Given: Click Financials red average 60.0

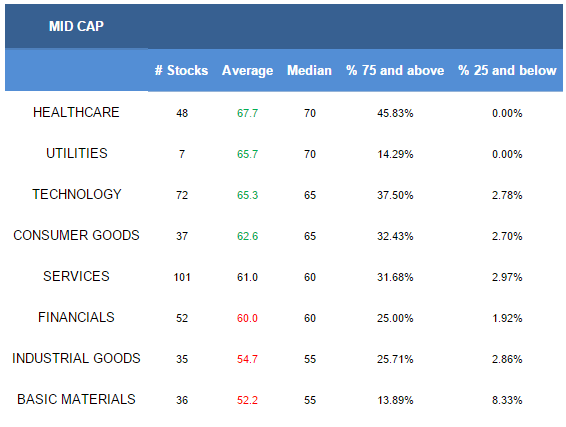Looking at the screenshot, I should 247,318.
